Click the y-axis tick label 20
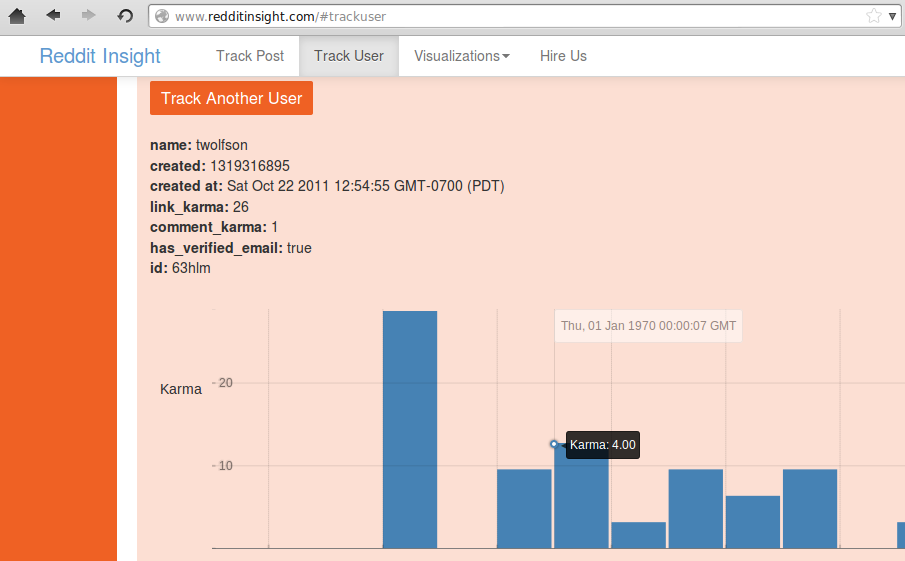 226,383
